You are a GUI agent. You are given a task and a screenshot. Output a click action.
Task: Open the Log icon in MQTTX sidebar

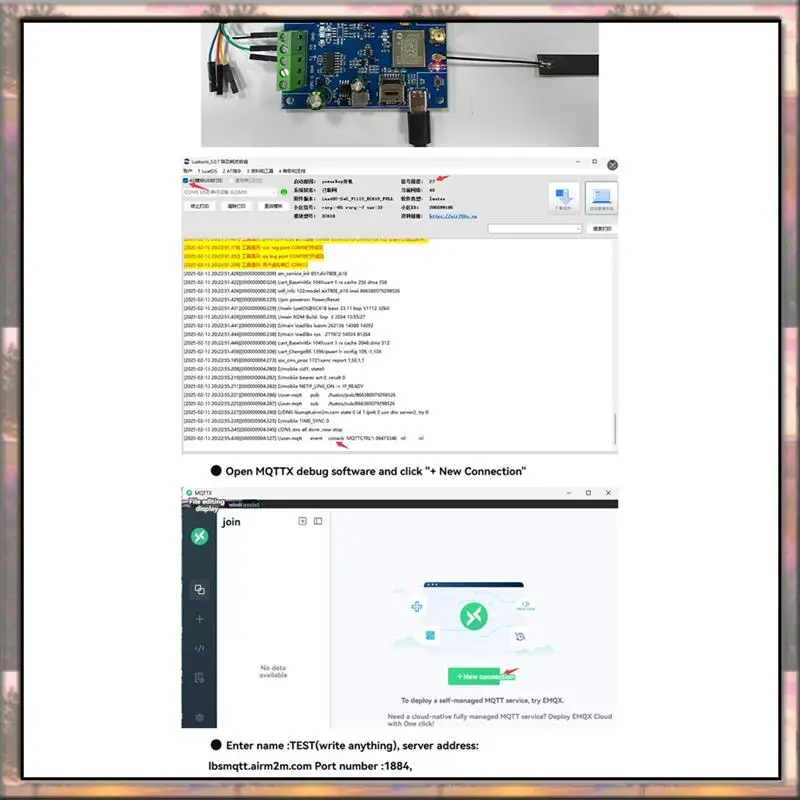tap(199, 678)
